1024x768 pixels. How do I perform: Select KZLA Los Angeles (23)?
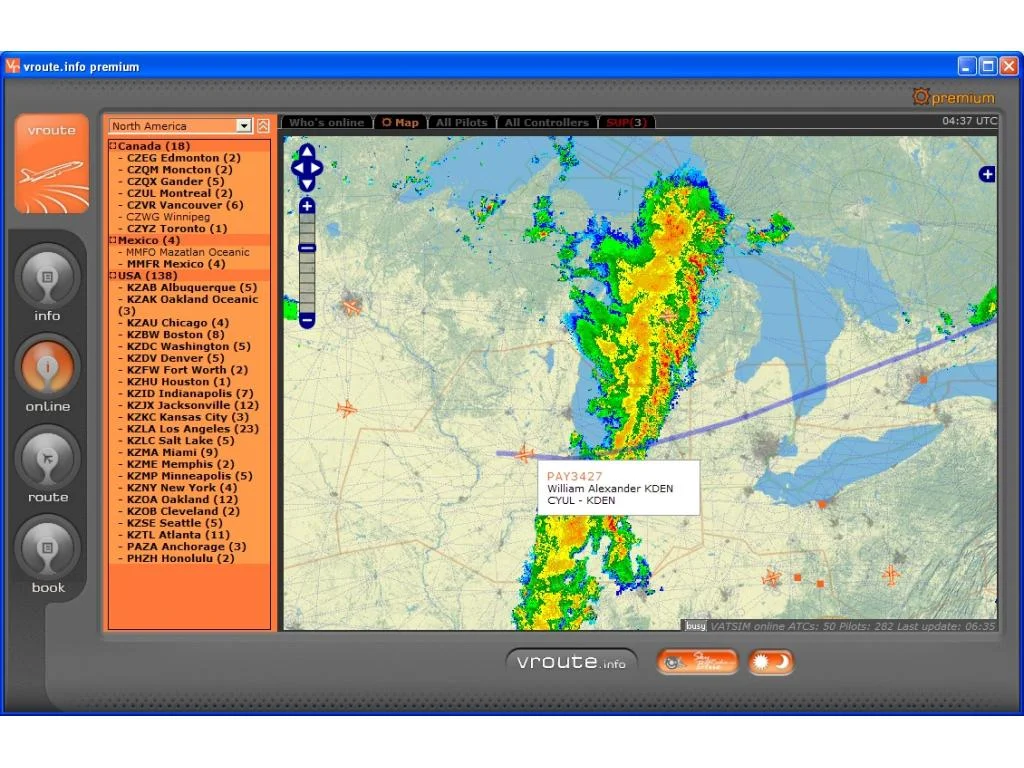tap(193, 428)
